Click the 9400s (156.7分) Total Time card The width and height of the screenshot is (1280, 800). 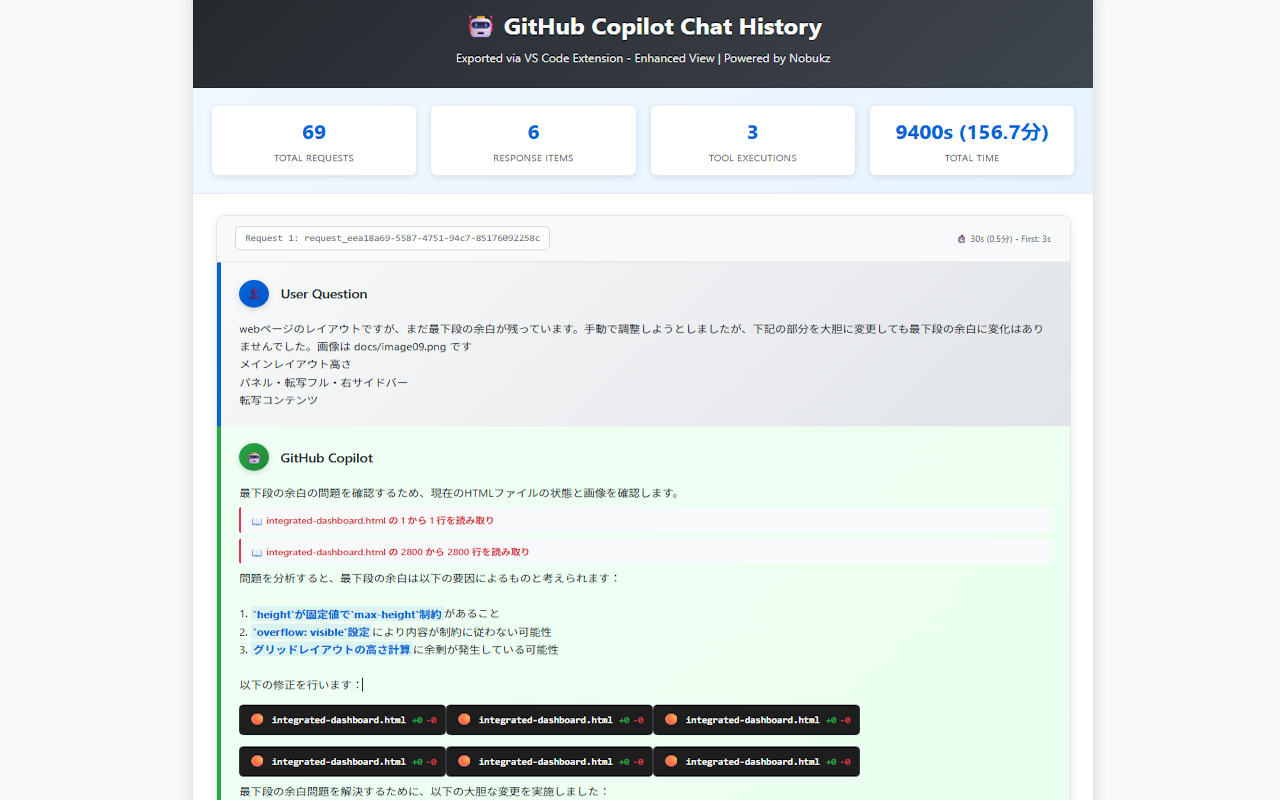tap(972, 140)
